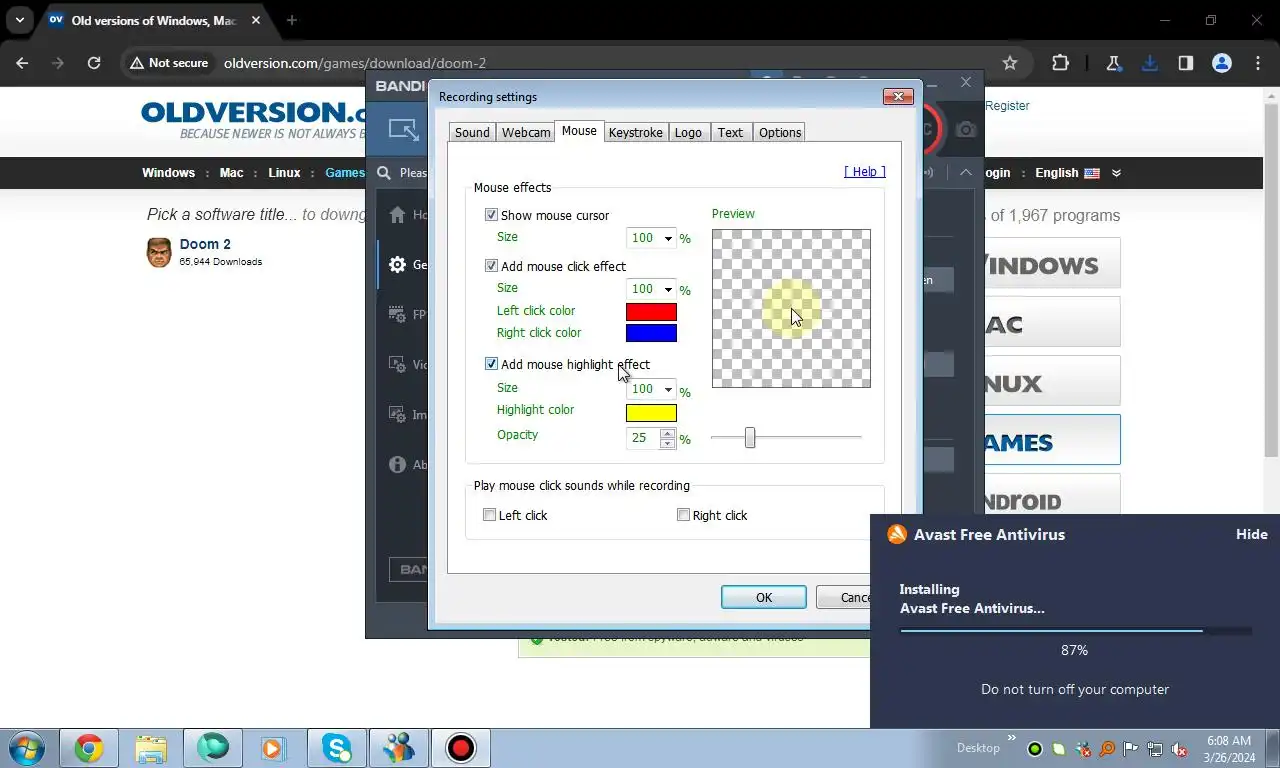Screen dimensions: 1280x768
Task: Open a new Chrome tab
Action: [291, 20]
